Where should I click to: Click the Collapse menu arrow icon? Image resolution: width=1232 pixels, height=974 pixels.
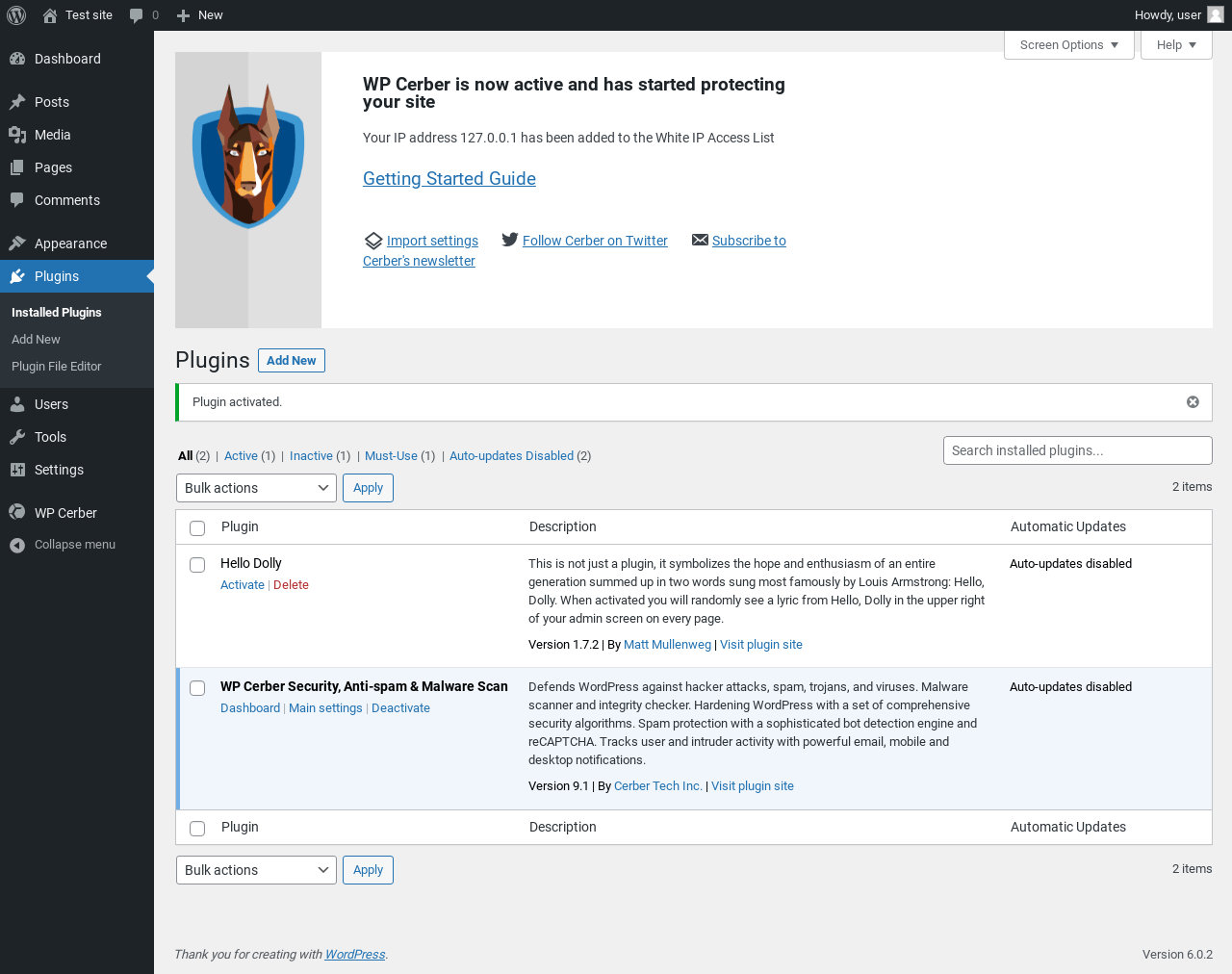17,545
